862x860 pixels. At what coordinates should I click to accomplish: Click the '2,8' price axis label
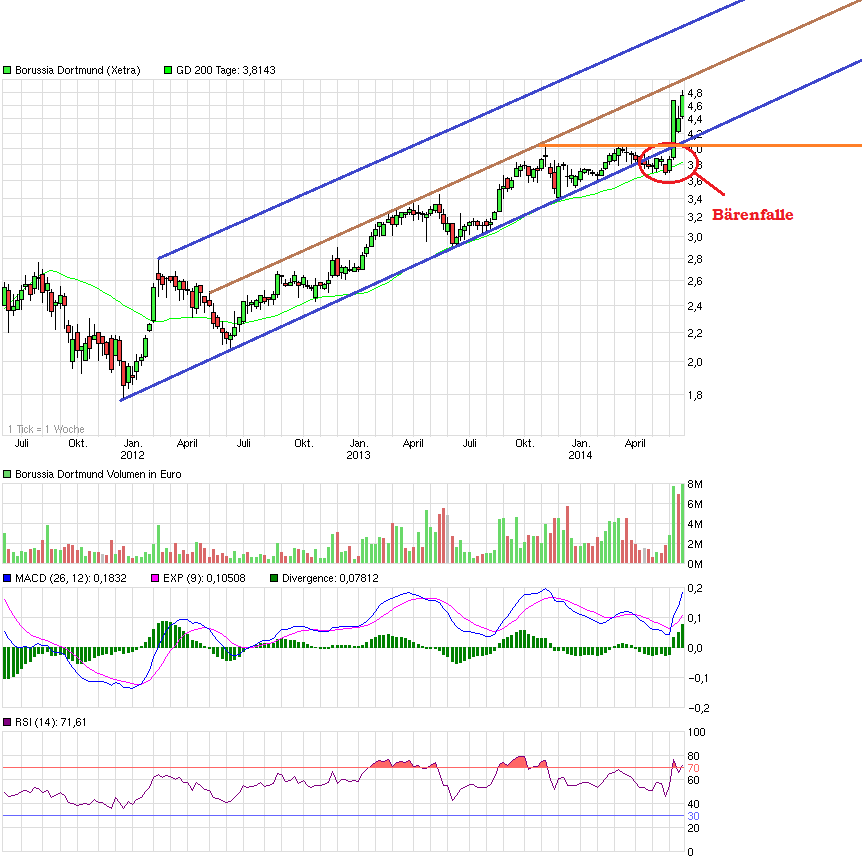(695, 260)
